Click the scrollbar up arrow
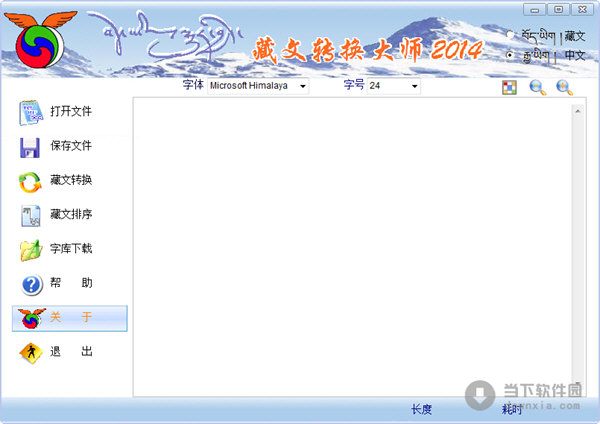This screenshot has height=424, width=600. pyautogui.click(x=577, y=111)
